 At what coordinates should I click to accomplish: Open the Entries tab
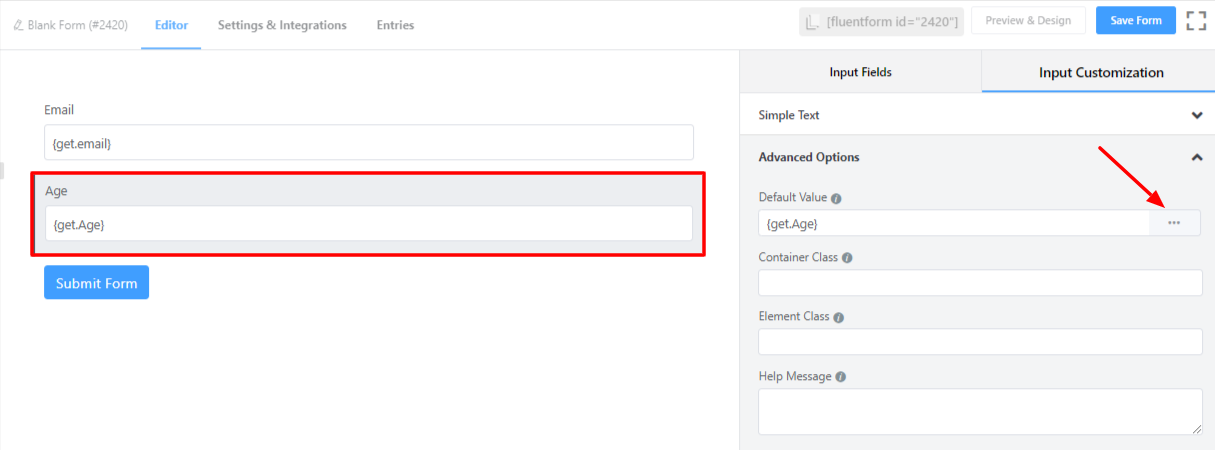click(x=395, y=25)
